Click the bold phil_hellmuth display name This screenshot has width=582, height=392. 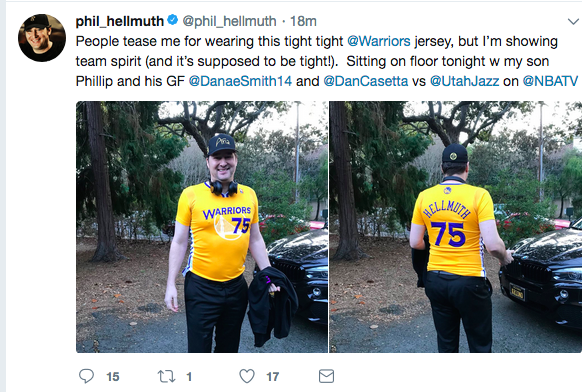tap(120, 21)
